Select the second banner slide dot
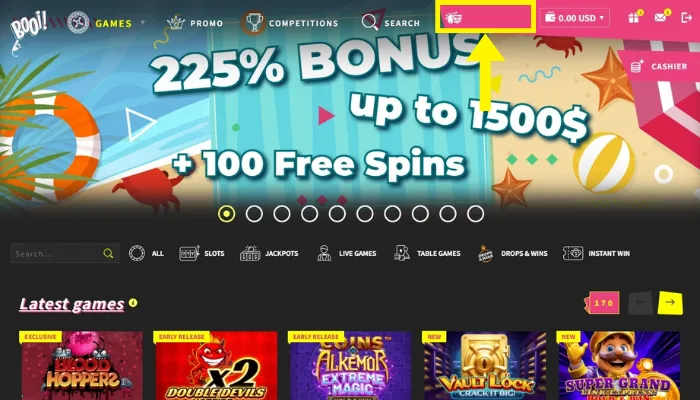The height and width of the screenshot is (400, 700). 254,214
